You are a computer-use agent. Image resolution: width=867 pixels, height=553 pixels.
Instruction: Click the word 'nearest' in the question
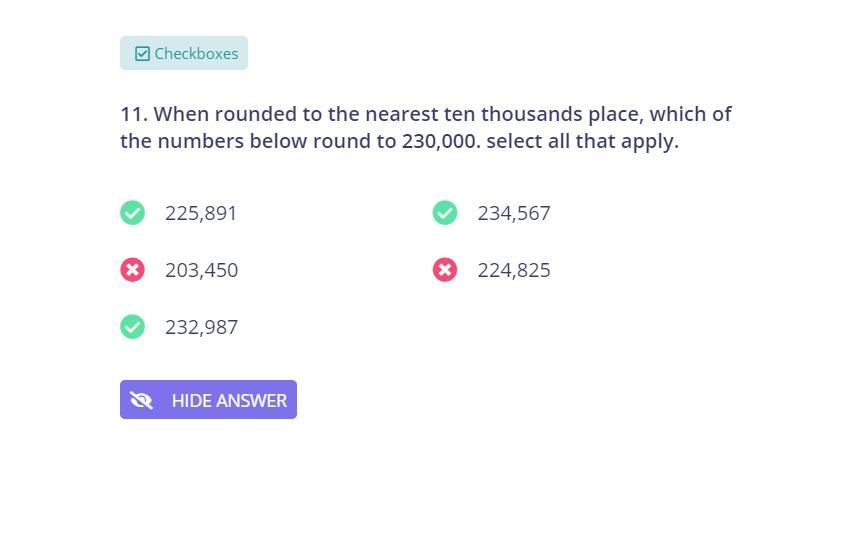point(401,114)
